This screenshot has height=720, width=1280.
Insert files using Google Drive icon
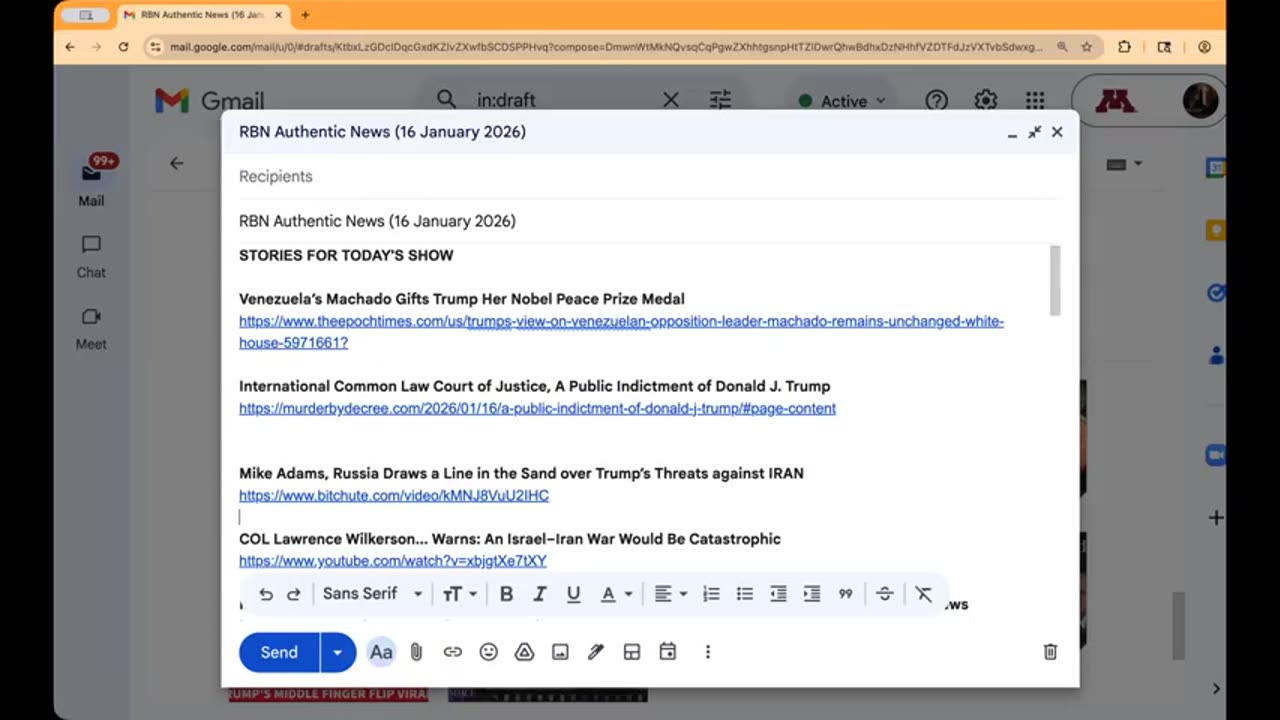tap(524, 652)
